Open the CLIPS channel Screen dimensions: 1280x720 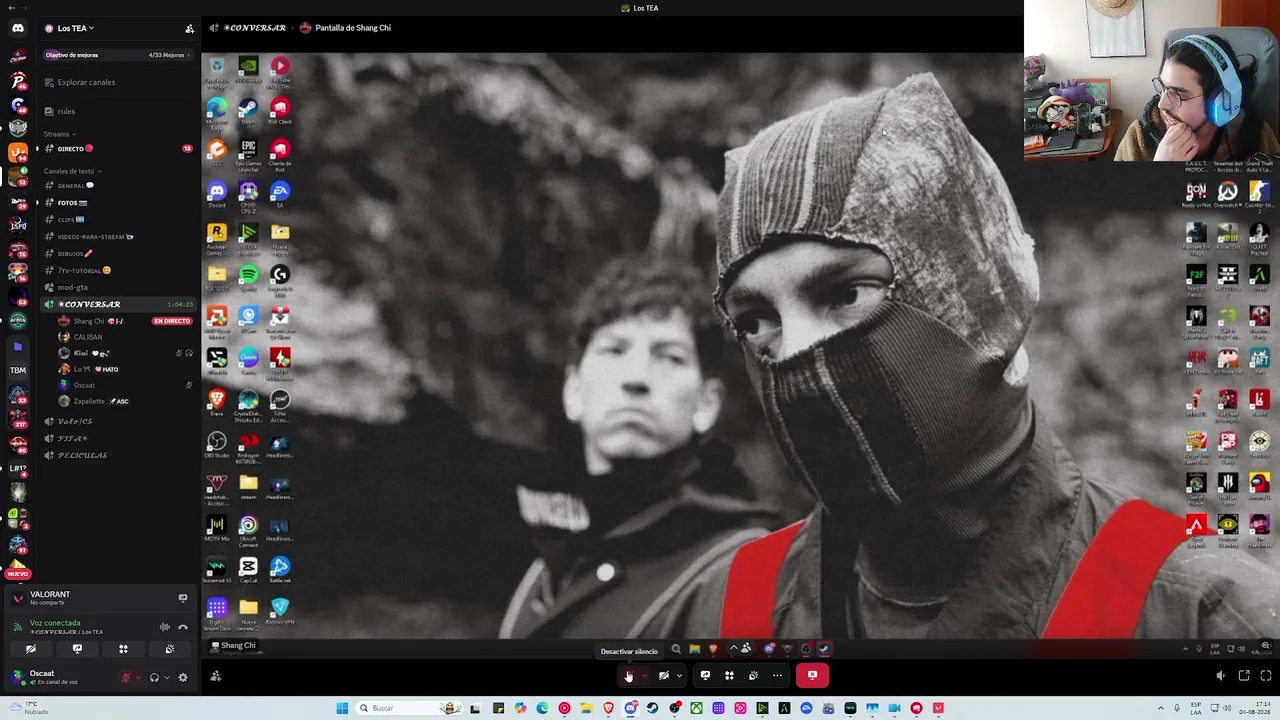click(118, 220)
